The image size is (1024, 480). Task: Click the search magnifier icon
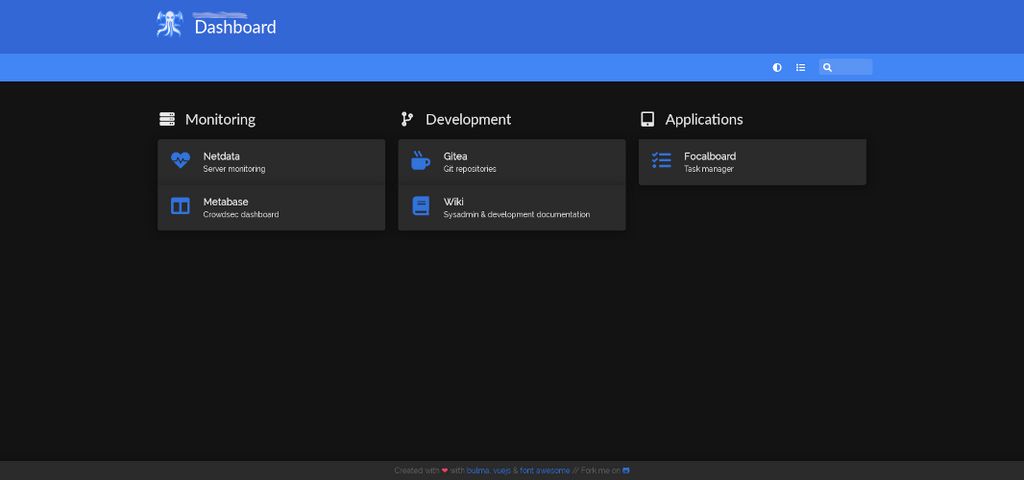(828, 67)
